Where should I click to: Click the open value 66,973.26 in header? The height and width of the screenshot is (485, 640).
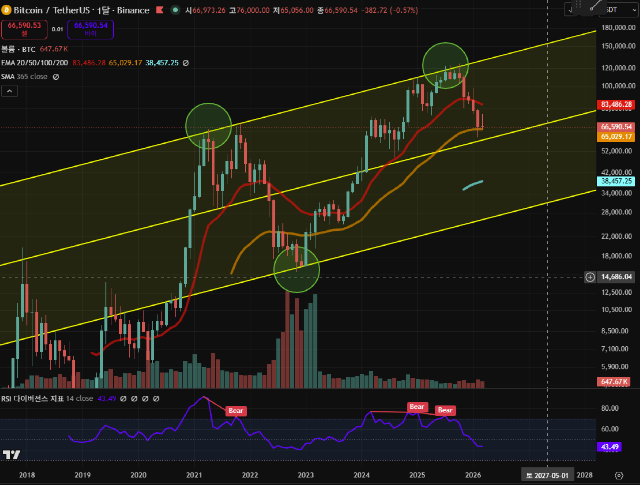pos(208,10)
